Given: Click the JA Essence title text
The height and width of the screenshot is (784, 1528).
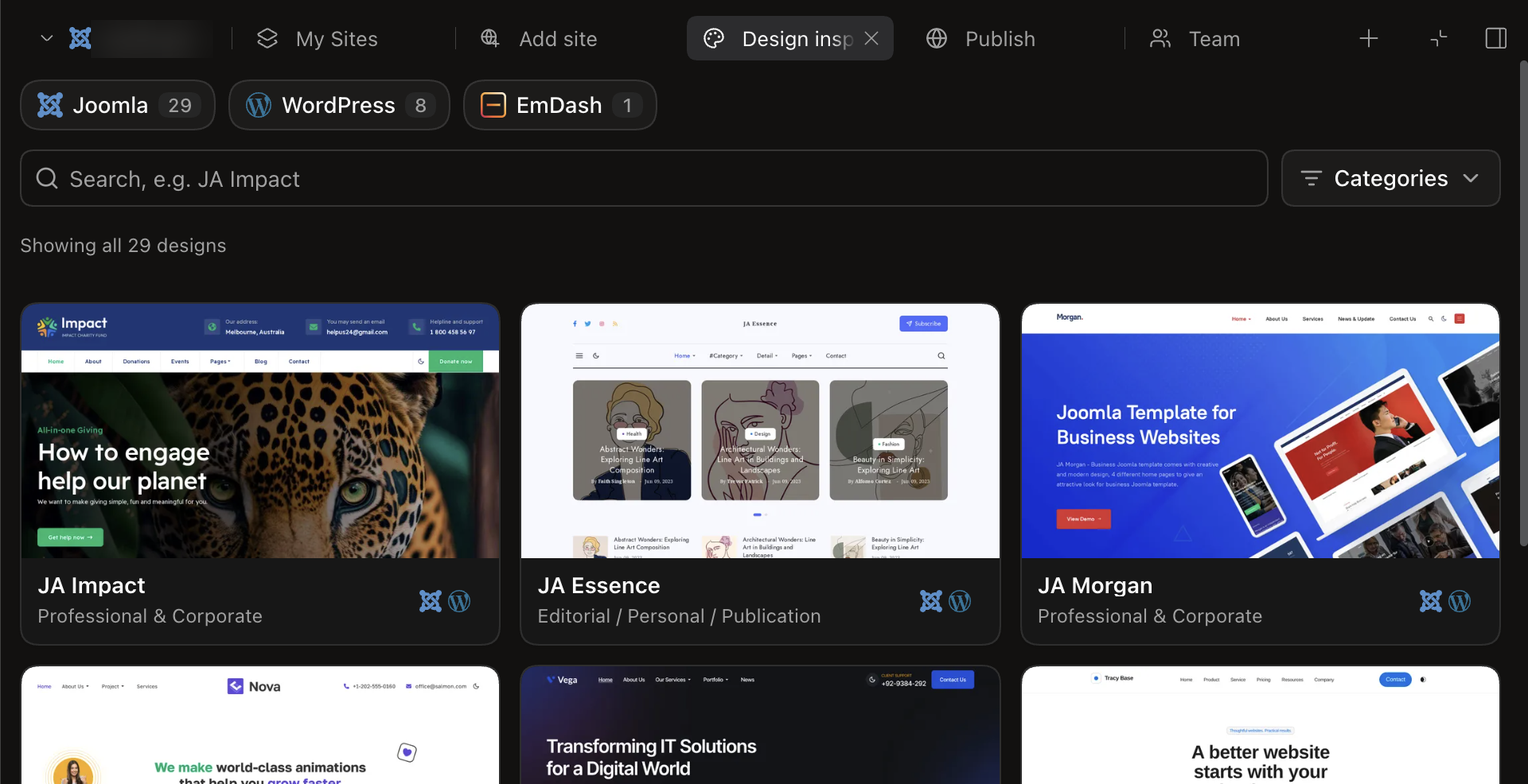Looking at the screenshot, I should 598,585.
